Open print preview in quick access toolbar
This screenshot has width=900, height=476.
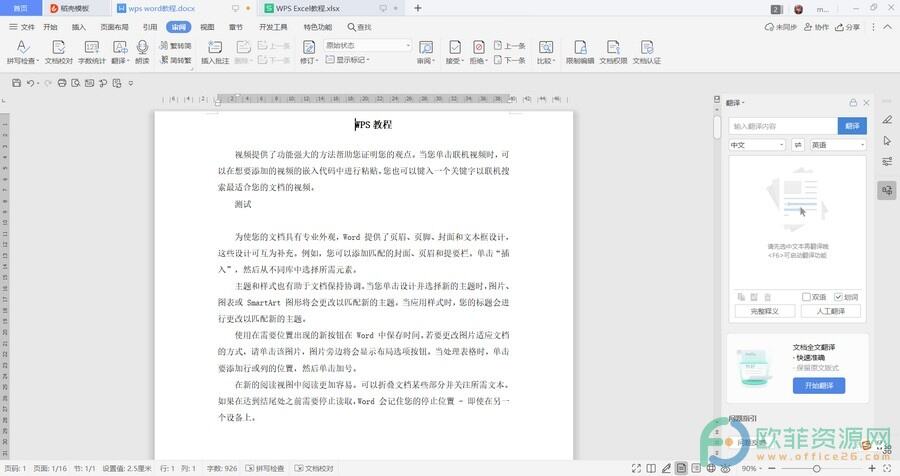tap(76, 83)
